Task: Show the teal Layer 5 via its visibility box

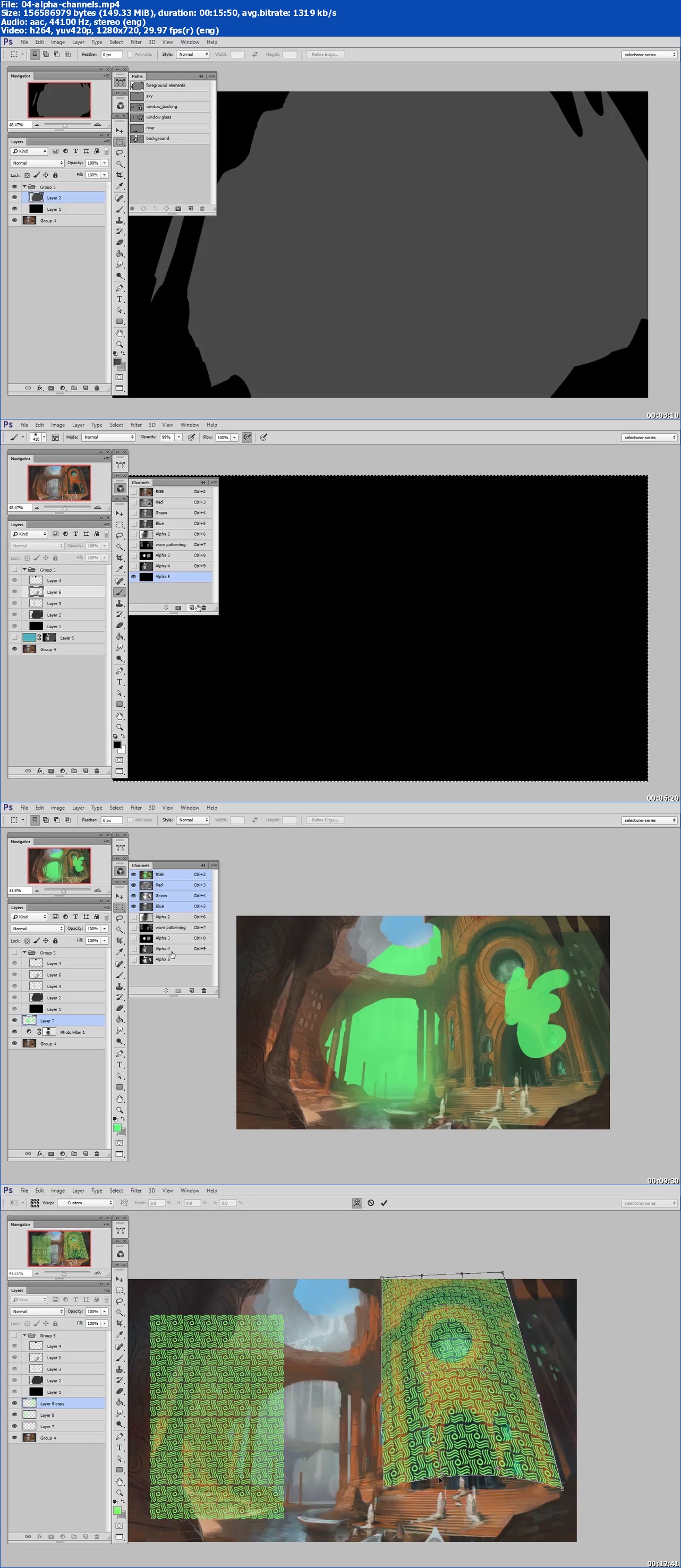Action: (15, 637)
